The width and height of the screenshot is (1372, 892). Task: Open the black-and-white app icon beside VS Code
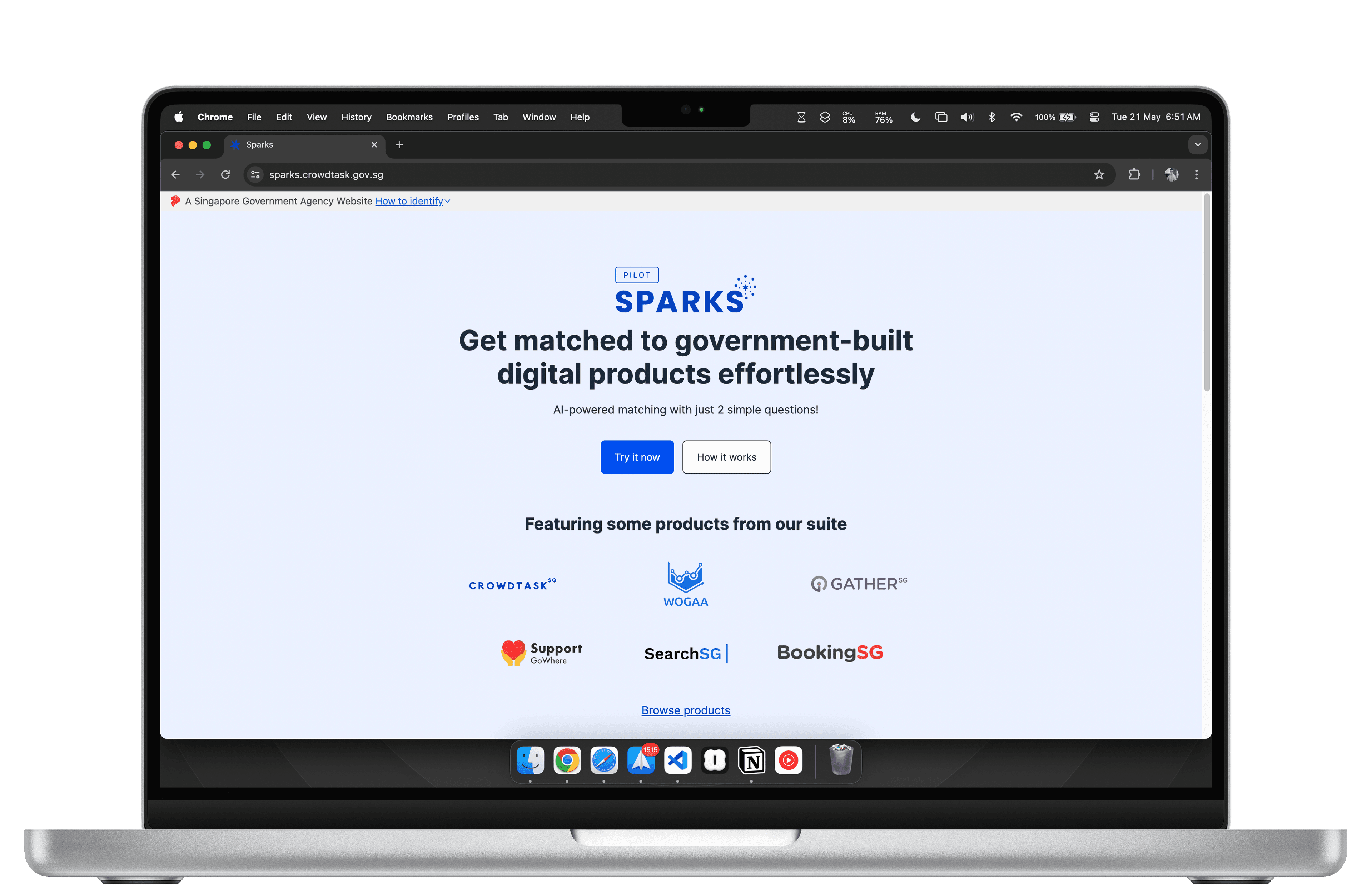click(715, 760)
